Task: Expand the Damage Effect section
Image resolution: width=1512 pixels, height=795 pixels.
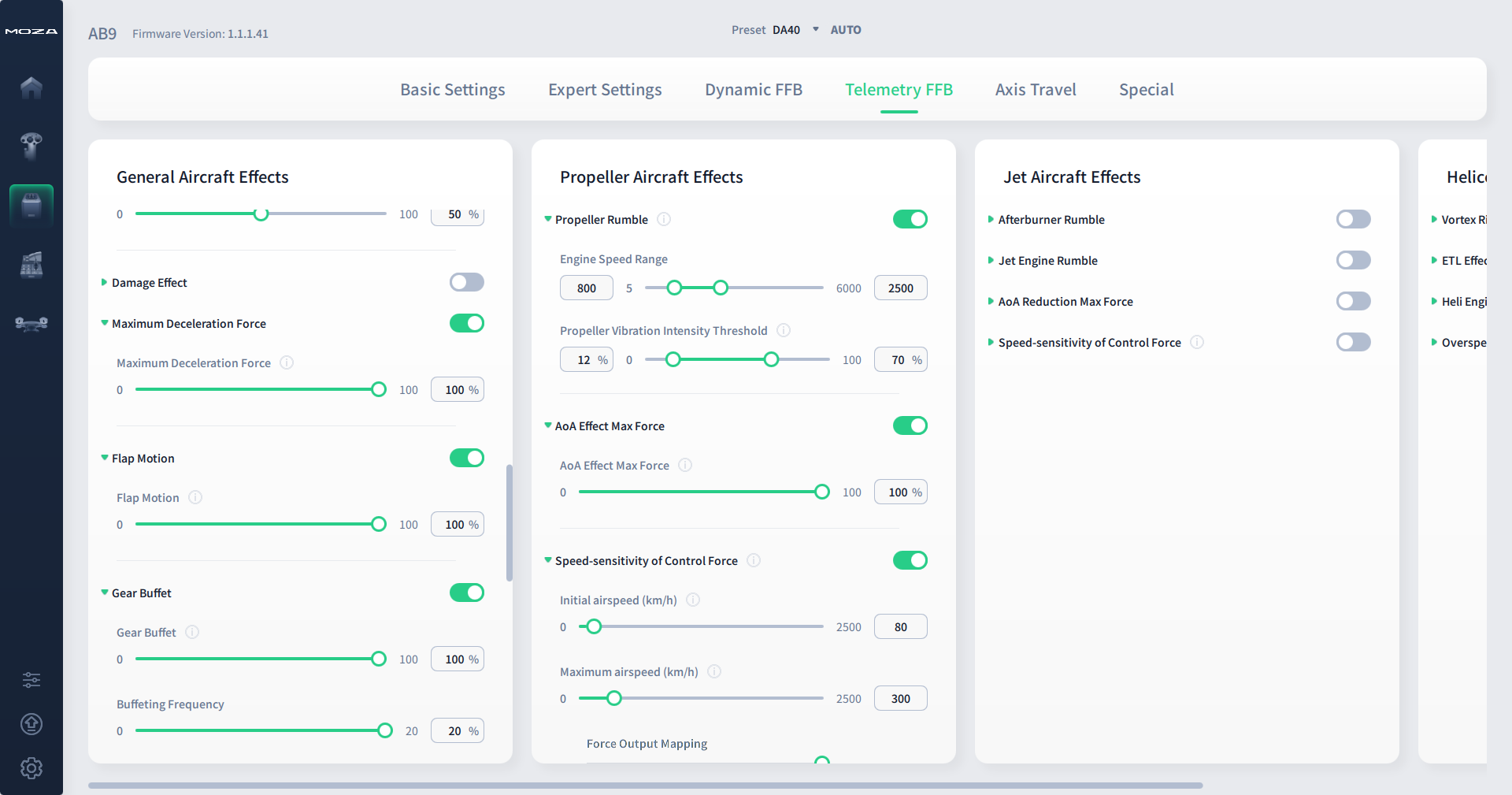Action: click(x=104, y=282)
